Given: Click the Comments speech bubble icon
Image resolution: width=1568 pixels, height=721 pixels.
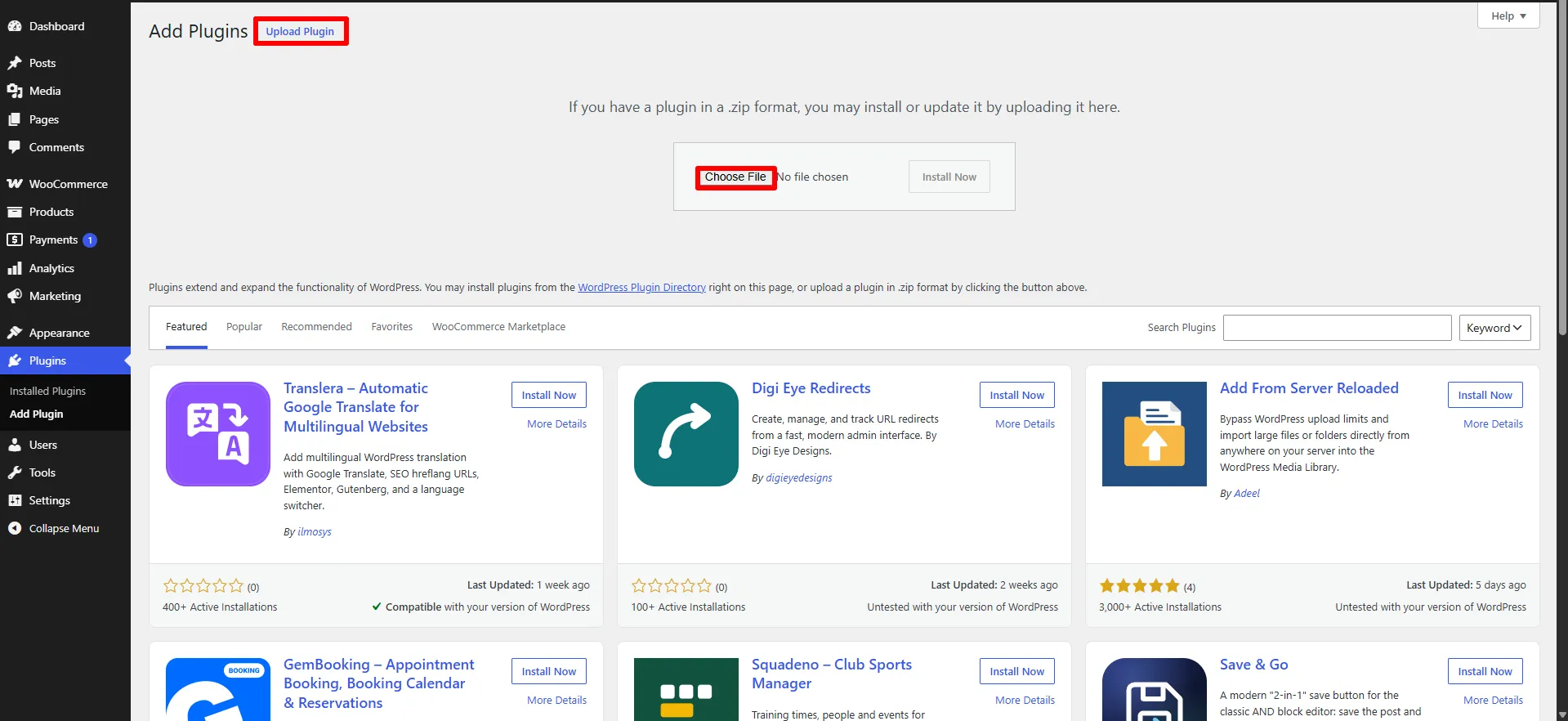Looking at the screenshot, I should pyautogui.click(x=15, y=147).
